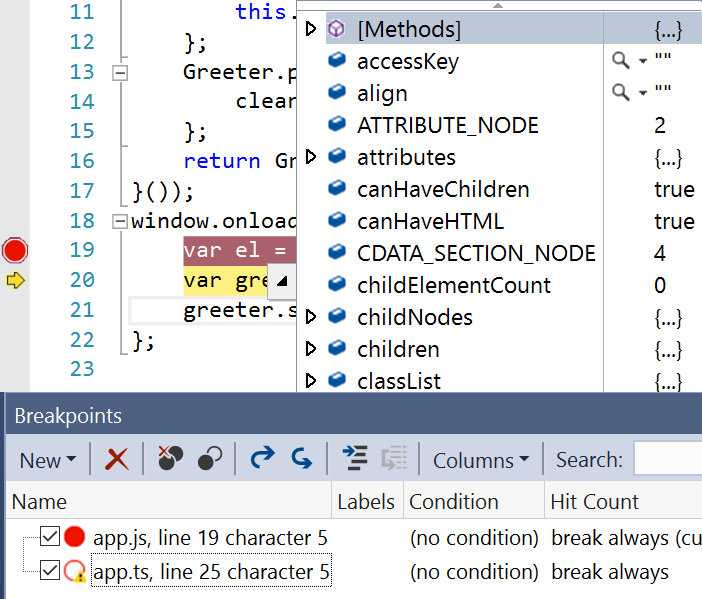The height and width of the screenshot is (599, 702).
Task: Click break always cell for app.ts
Action: [x=610, y=571]
